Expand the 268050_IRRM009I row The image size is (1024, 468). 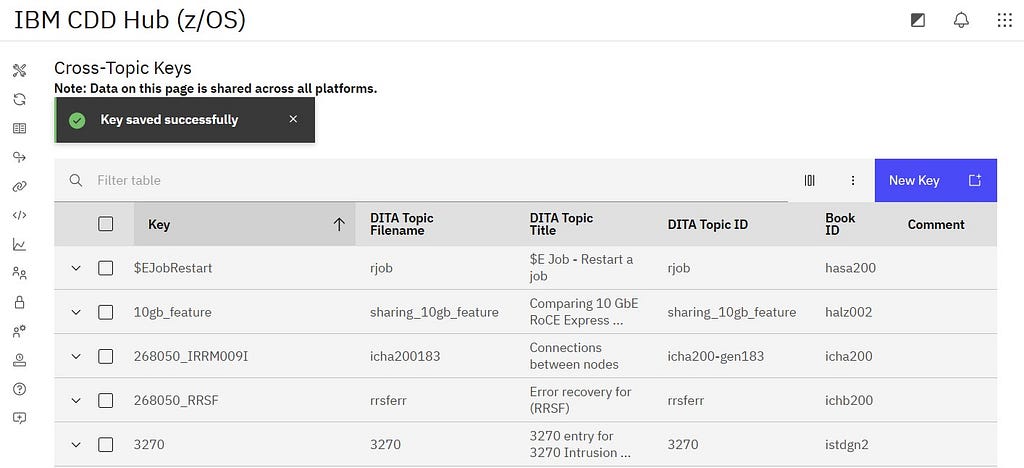click(x=75, y=356)
